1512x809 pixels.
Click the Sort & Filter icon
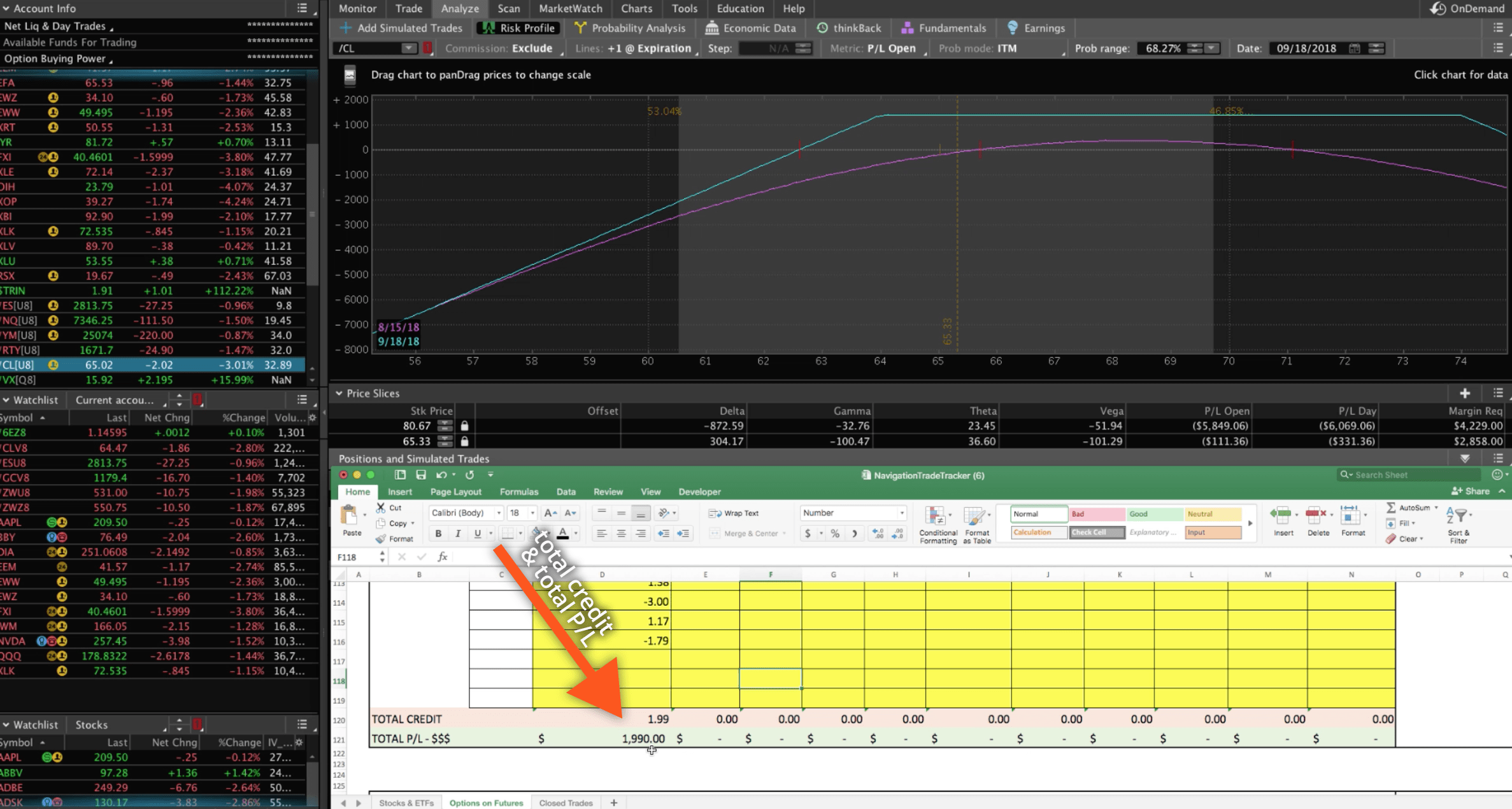click(1458, 525)
